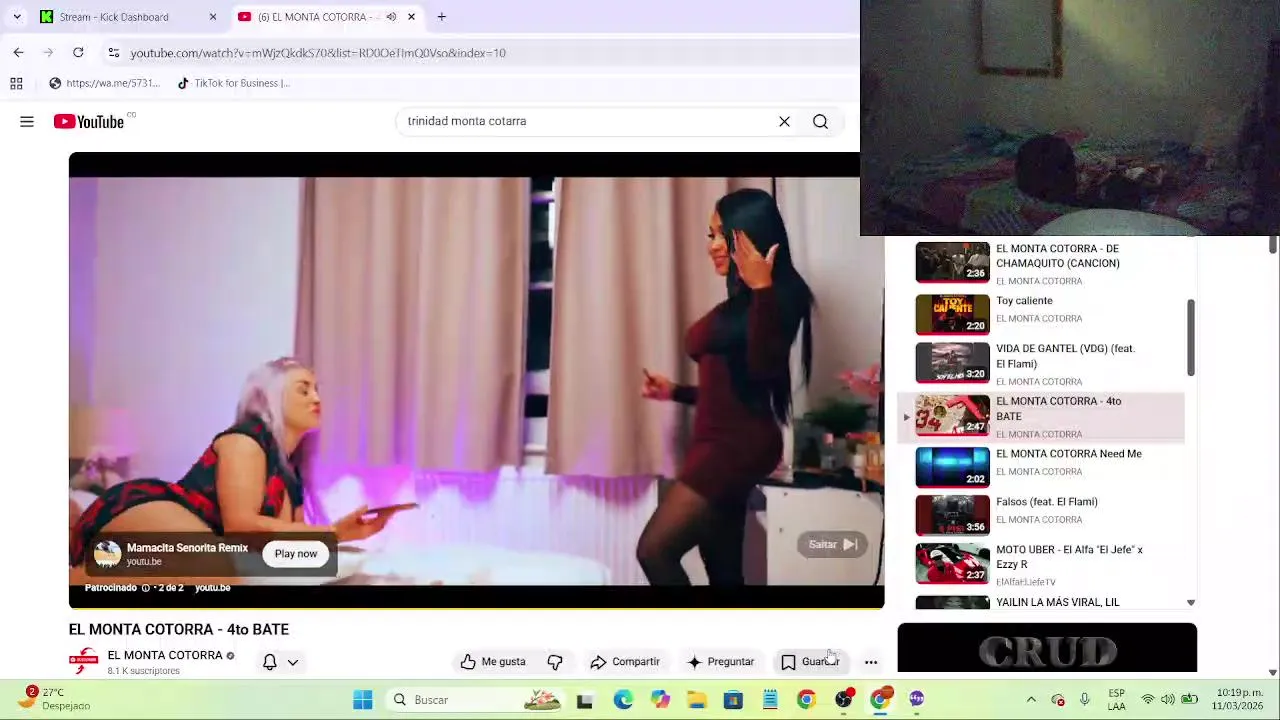Screen dimensions: 1280x720
Task: Open Copilot from the taskbar
Action: tap(660, 700)
